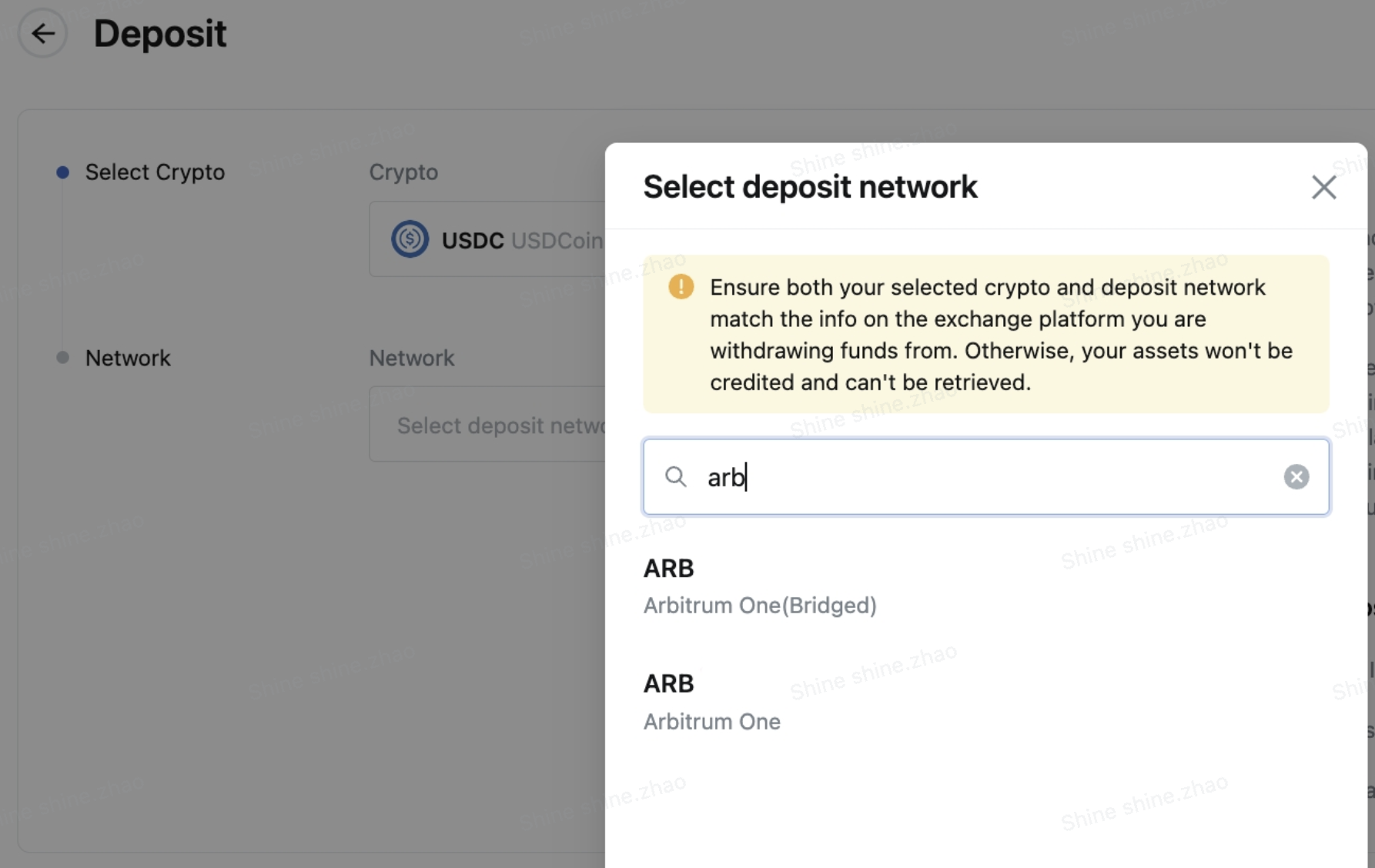Focus the network search field containing arb
This screenshot has height=868, width=1375.
(985, 477)
